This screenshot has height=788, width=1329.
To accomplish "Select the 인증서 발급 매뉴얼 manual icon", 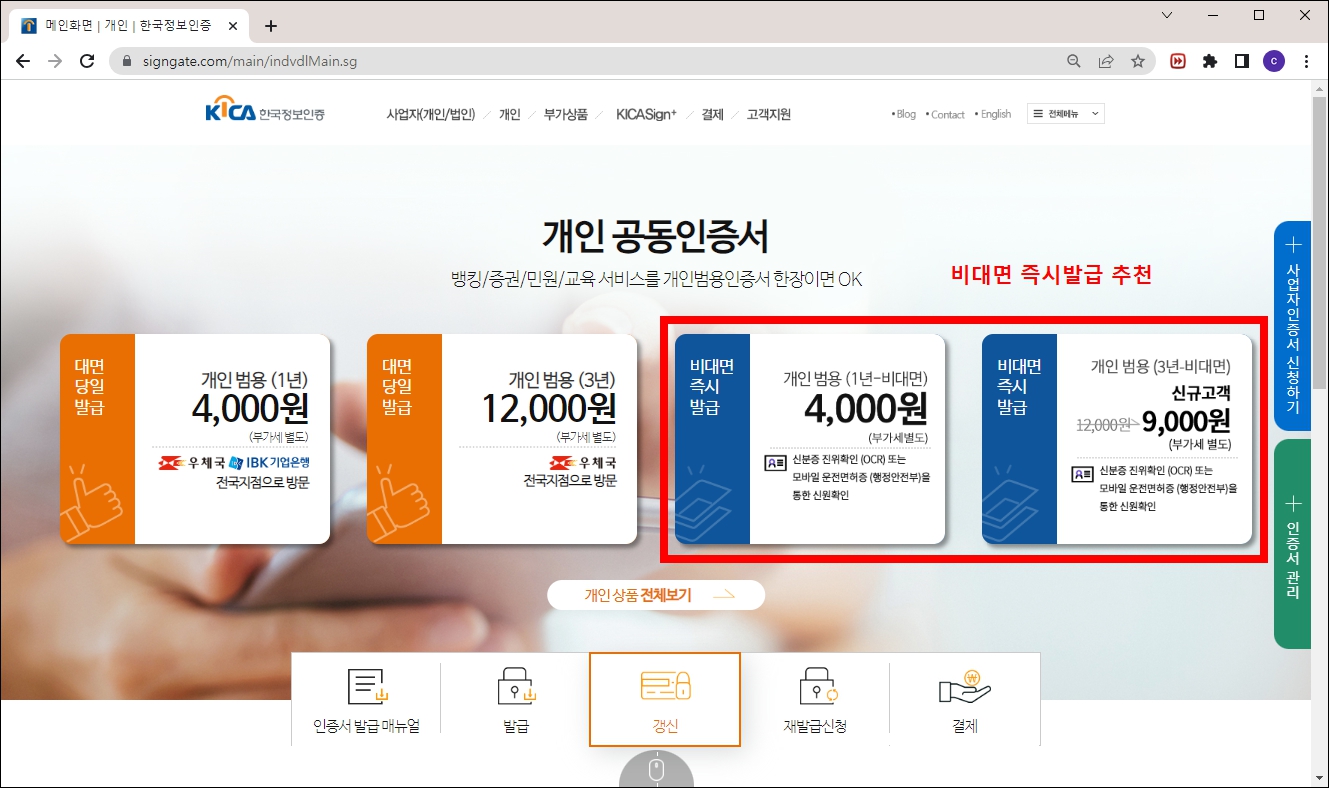I will 362,700.
